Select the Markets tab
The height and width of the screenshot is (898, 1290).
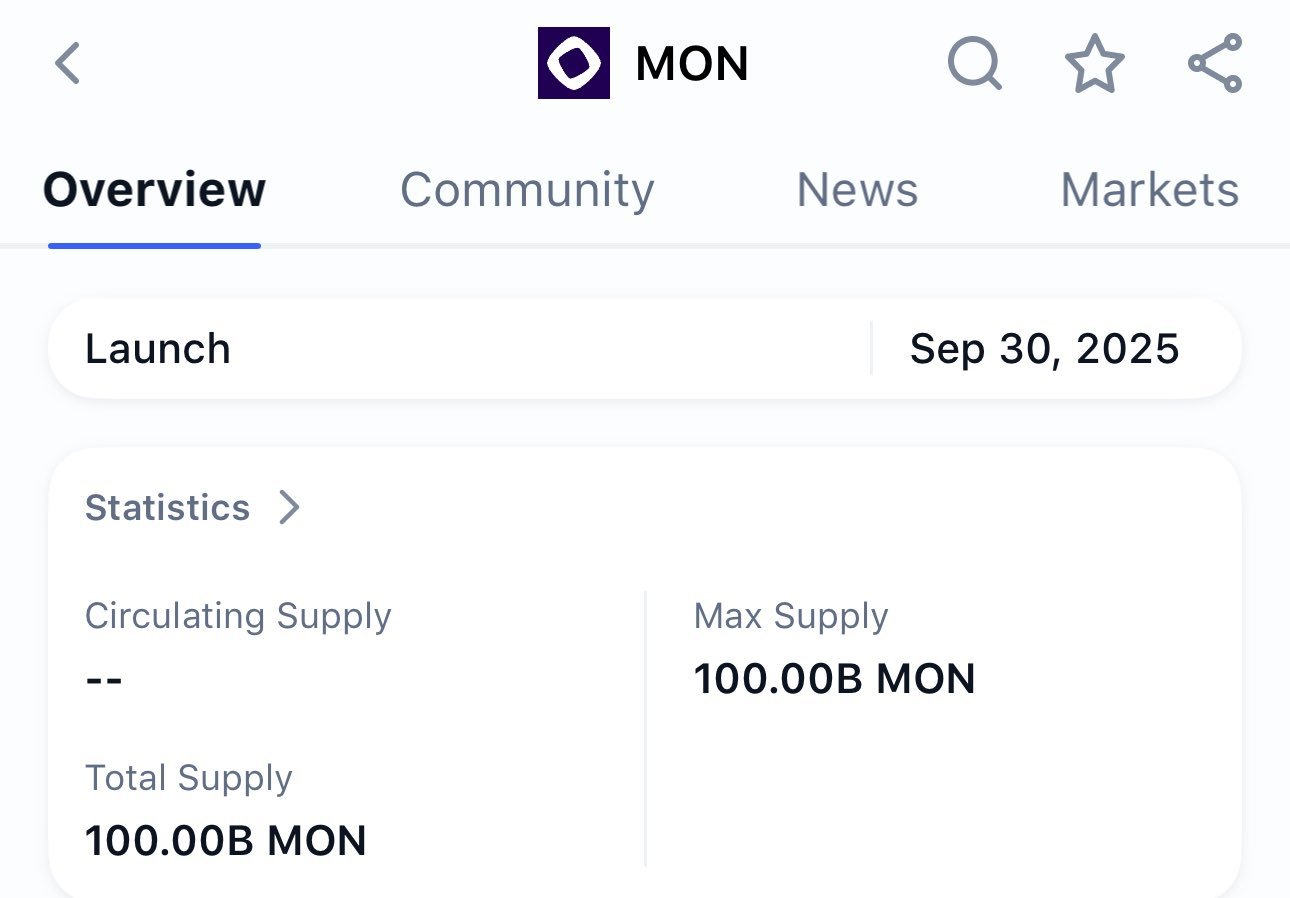[1148, 189]
